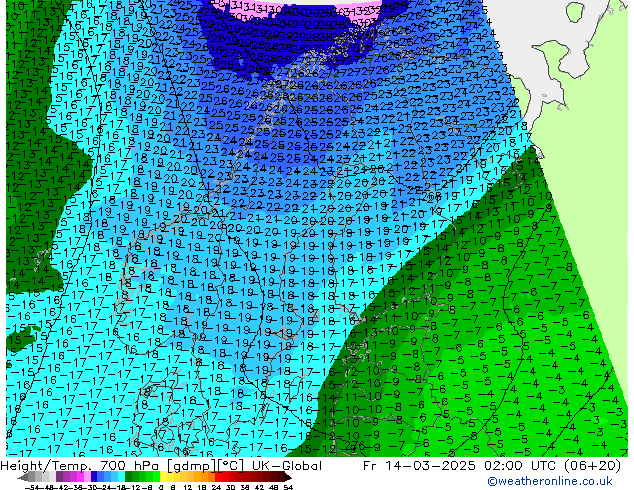Select the dark purple swatch above -42
The height and width of the screenshot is (490, 634).
59,477
